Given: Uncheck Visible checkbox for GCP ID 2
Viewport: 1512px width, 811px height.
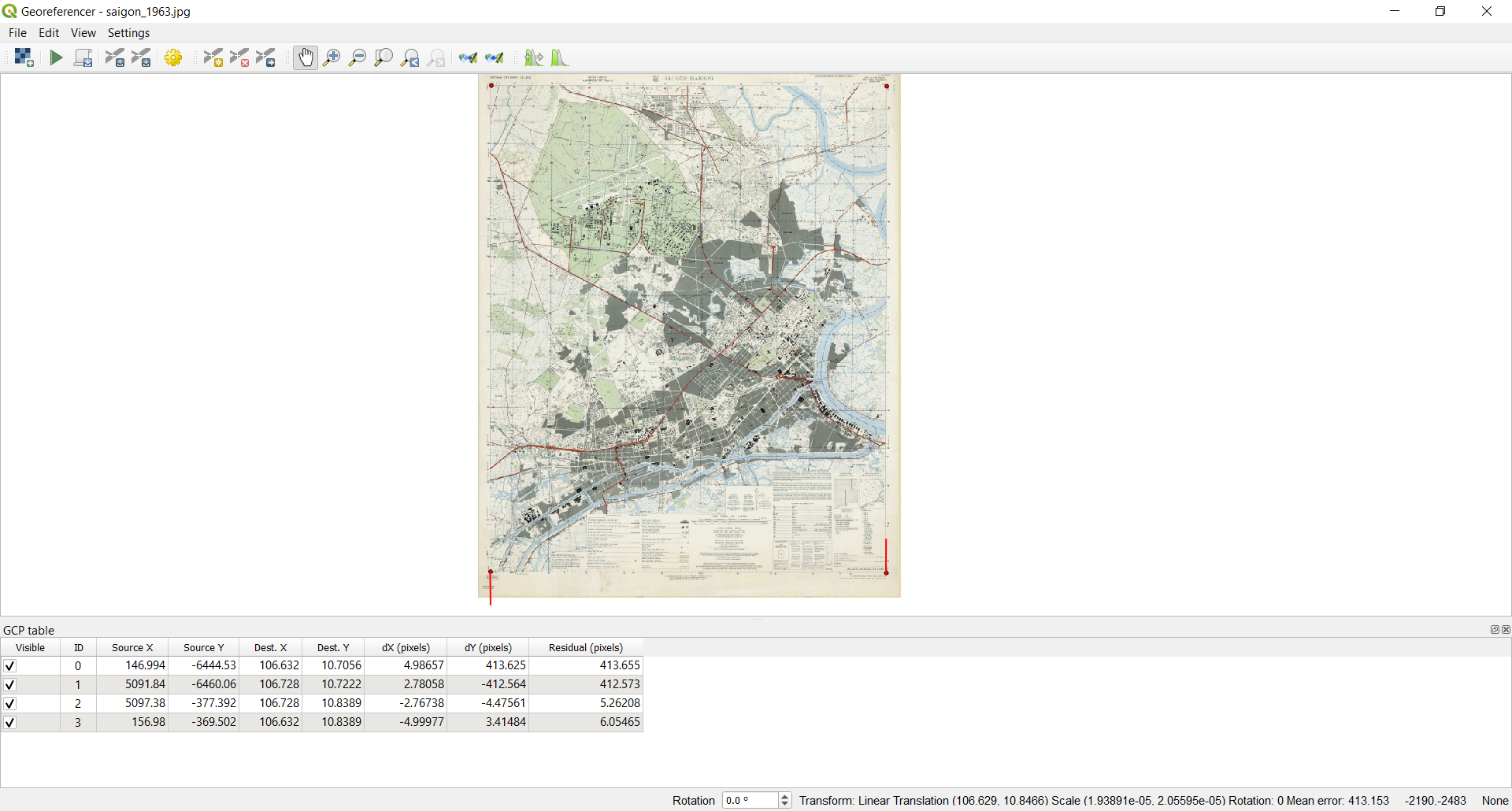Looking at the screenshot, I should tap(10, 703).
